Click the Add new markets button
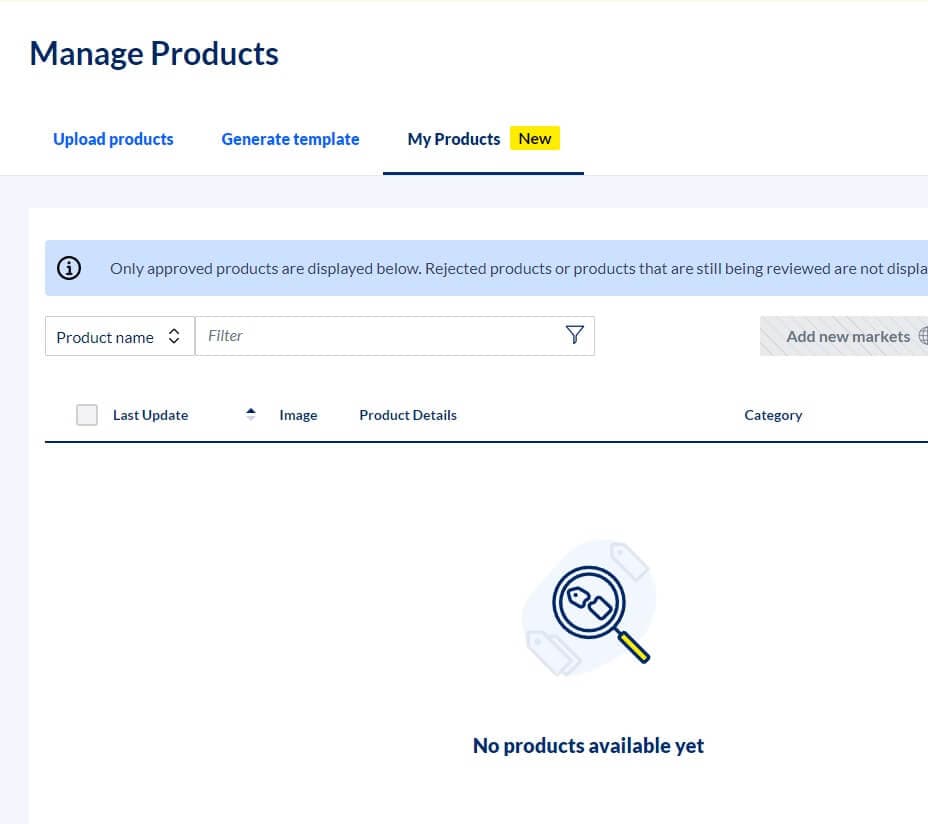 pyautogui.click(x=850, y=336)
